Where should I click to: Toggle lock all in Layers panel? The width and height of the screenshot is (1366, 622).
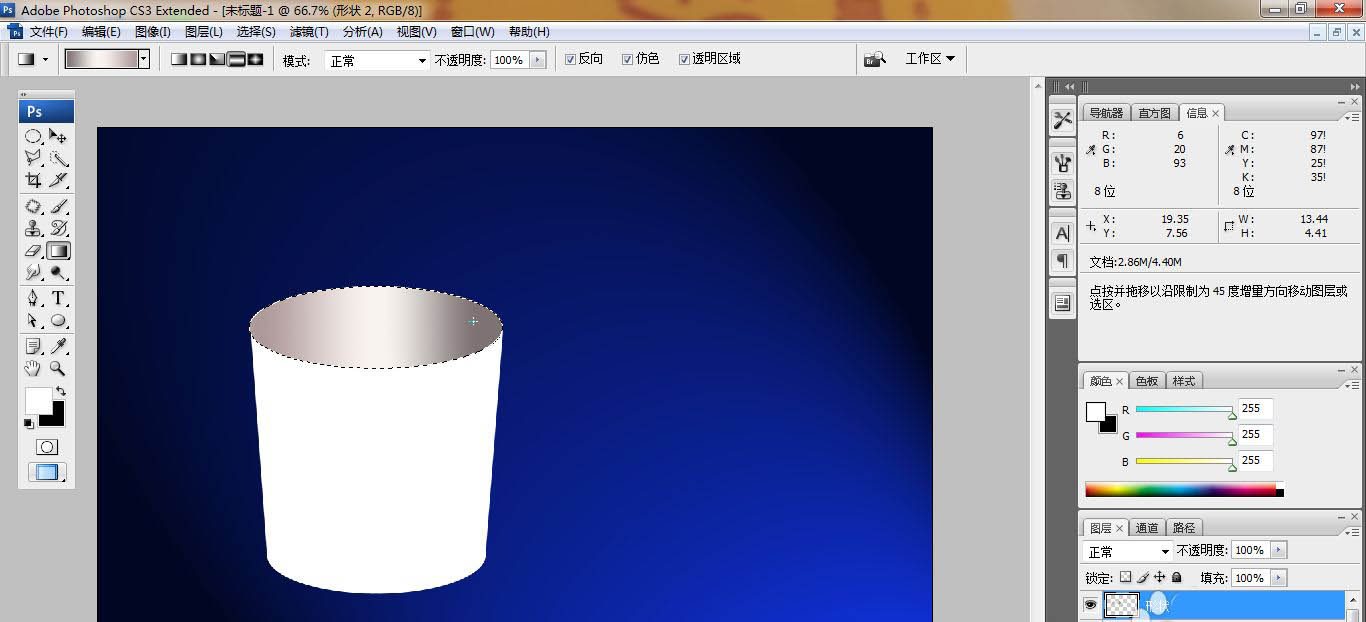[1177, 577]
